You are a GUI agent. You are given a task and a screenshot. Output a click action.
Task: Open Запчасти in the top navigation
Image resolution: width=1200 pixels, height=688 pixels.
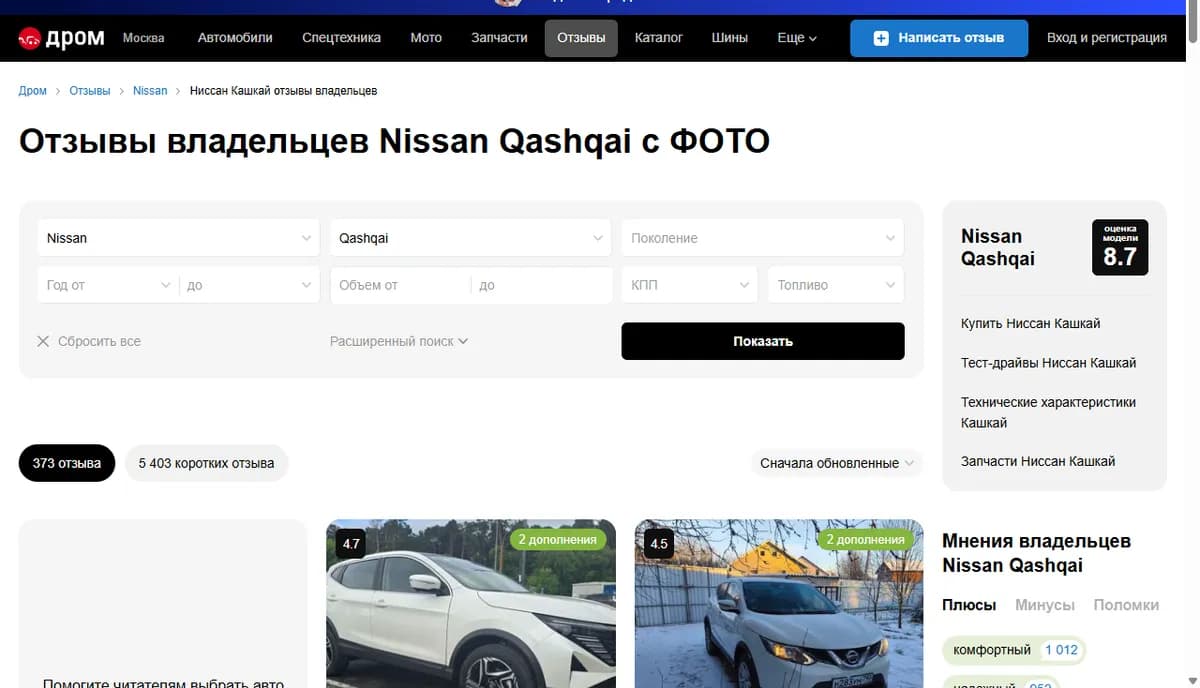click(x=499, y=38)
